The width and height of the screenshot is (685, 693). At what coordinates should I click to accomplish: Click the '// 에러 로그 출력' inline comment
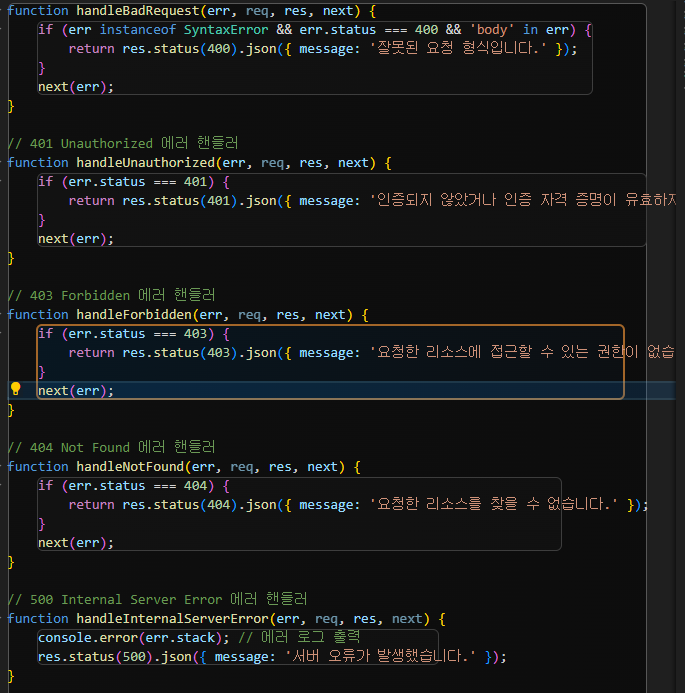(299, 637)
